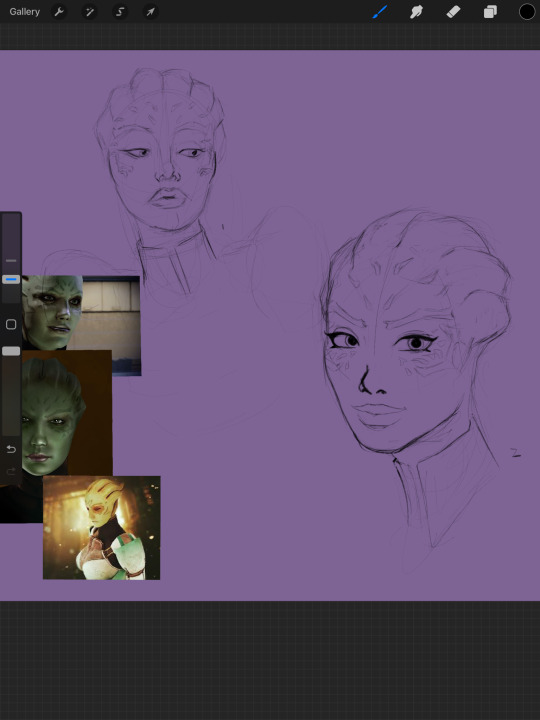
Task: Activate the Transform arrow tool
Action: coord(151,12)
